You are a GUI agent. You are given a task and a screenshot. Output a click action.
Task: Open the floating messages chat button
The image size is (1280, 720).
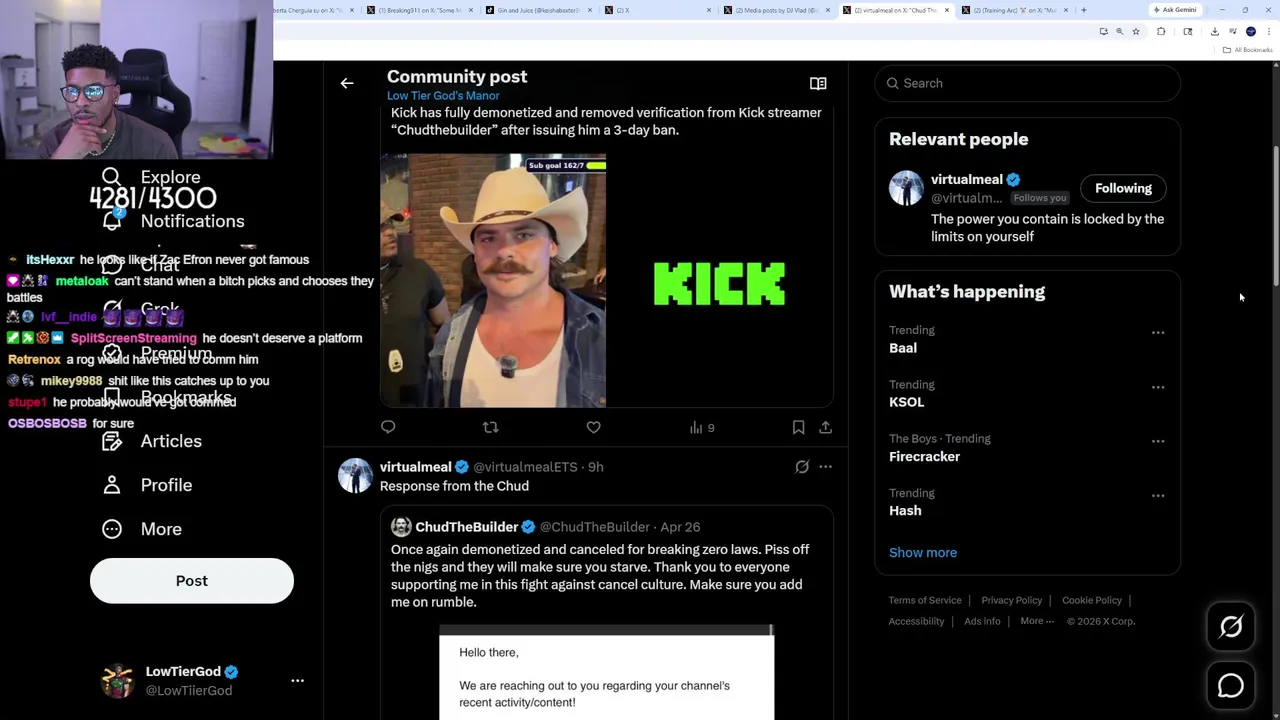coord(1231,686)
